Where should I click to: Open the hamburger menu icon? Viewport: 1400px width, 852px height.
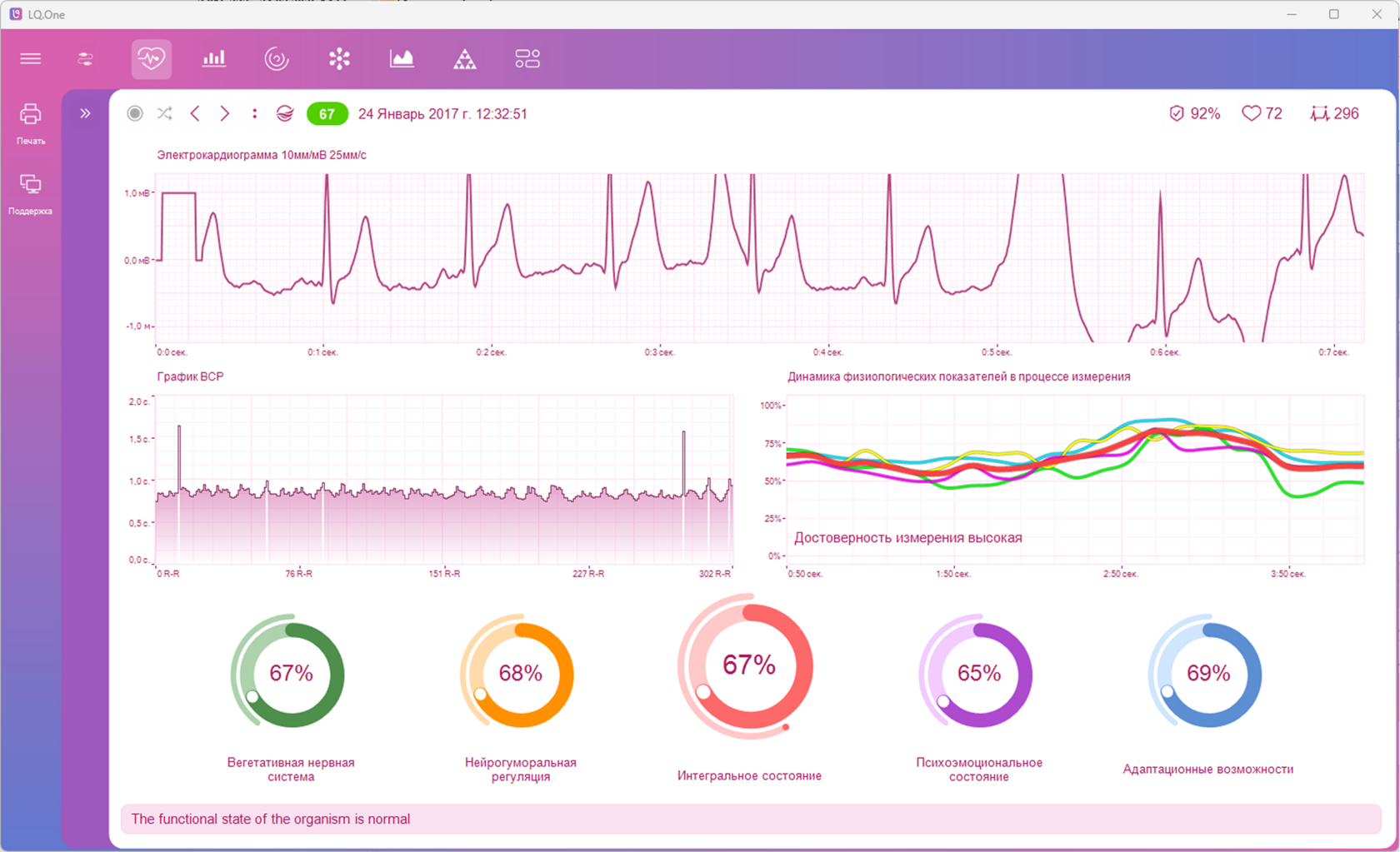[31, 58]
